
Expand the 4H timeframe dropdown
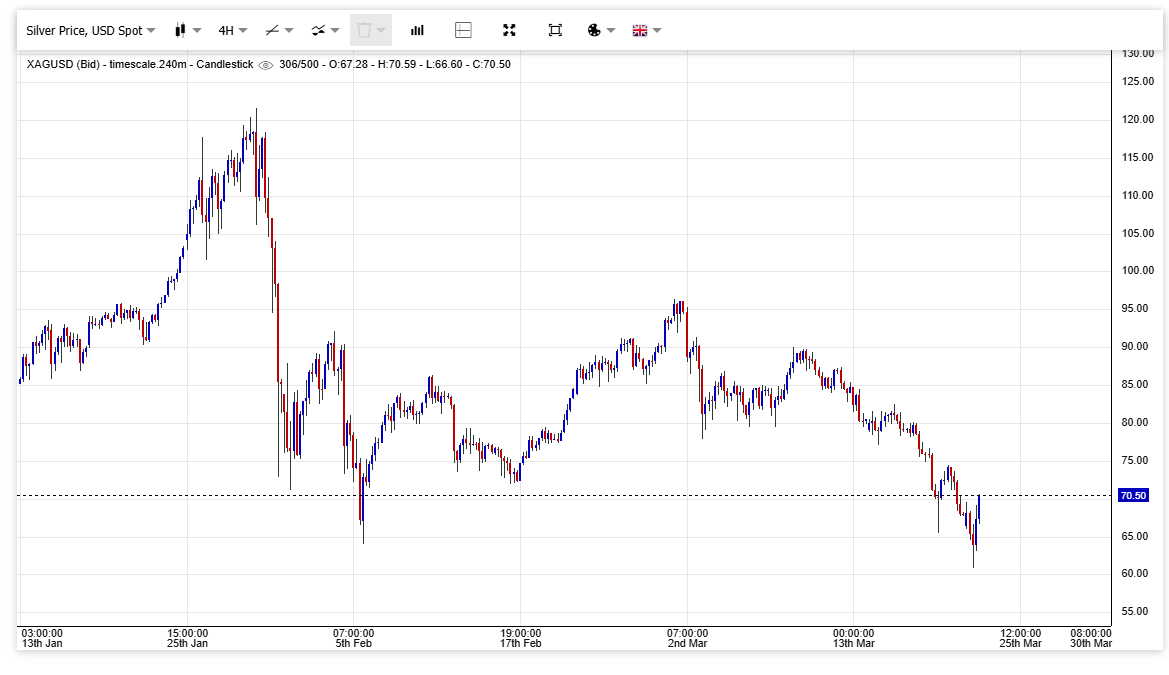click(233, 30)
